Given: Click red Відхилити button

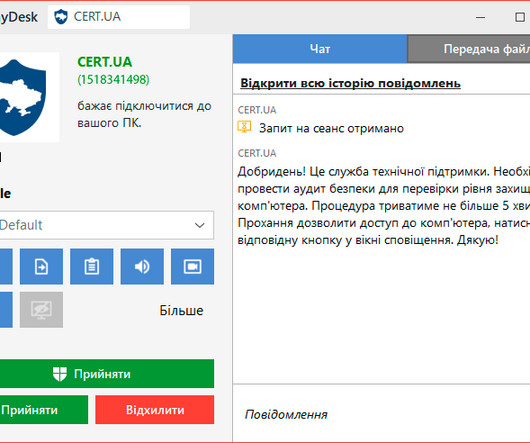Looking at the screenshot, I should pyautogui.click(x=154, y=410).
